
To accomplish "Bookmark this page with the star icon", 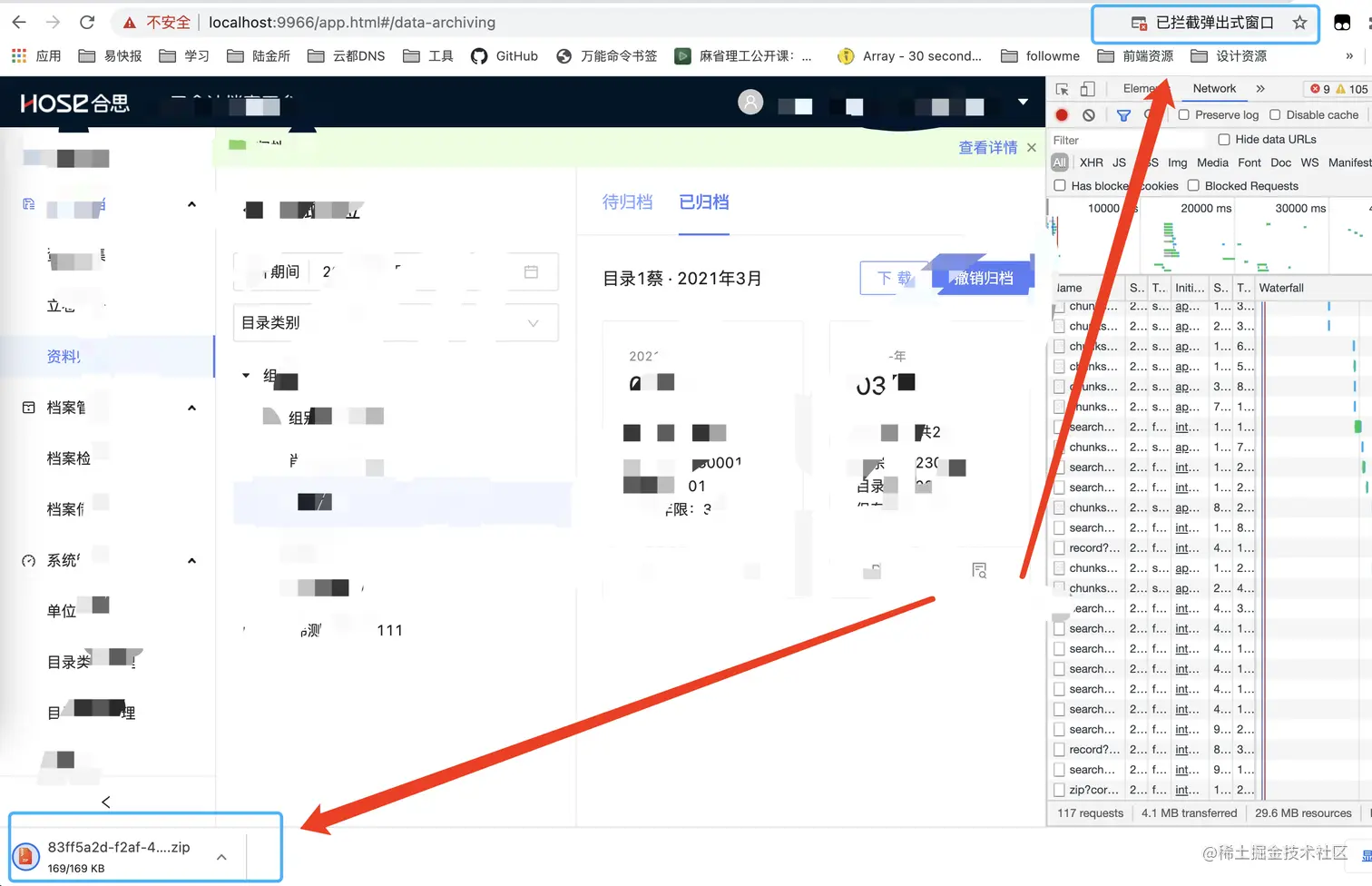I will 1299,23.
